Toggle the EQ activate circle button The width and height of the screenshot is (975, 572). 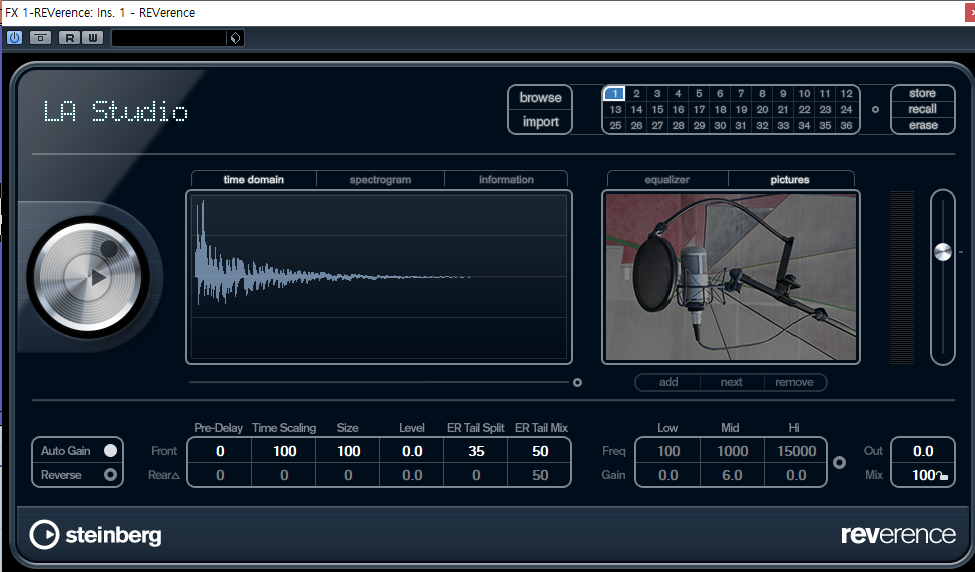pos(839,463)
